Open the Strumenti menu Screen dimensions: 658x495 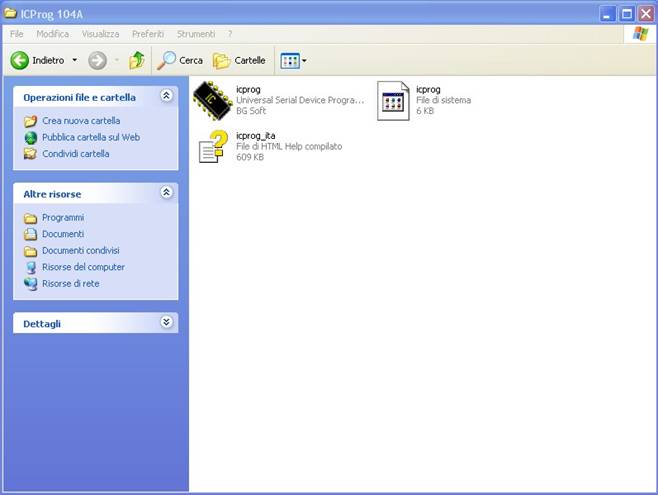pyautogui.click(x=196, y=34)
